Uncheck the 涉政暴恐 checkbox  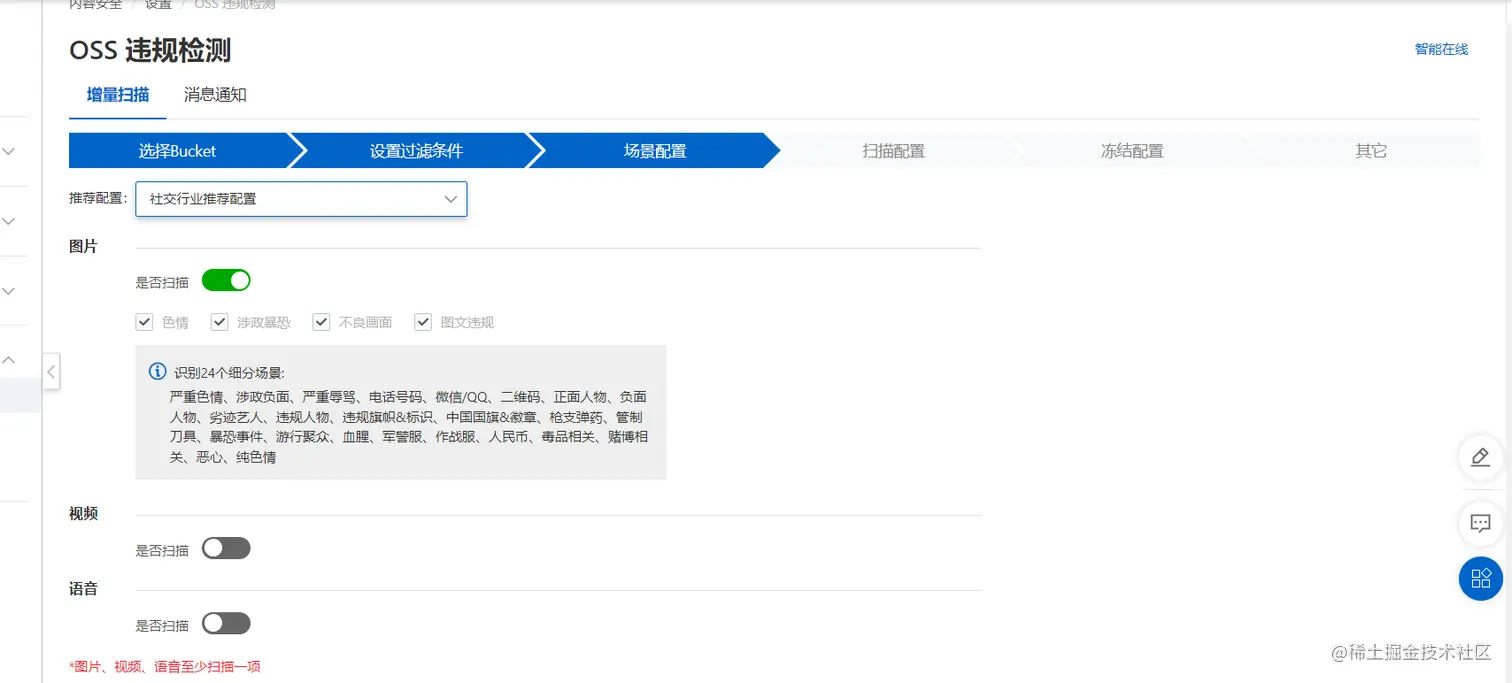click(x=219, y=322)
